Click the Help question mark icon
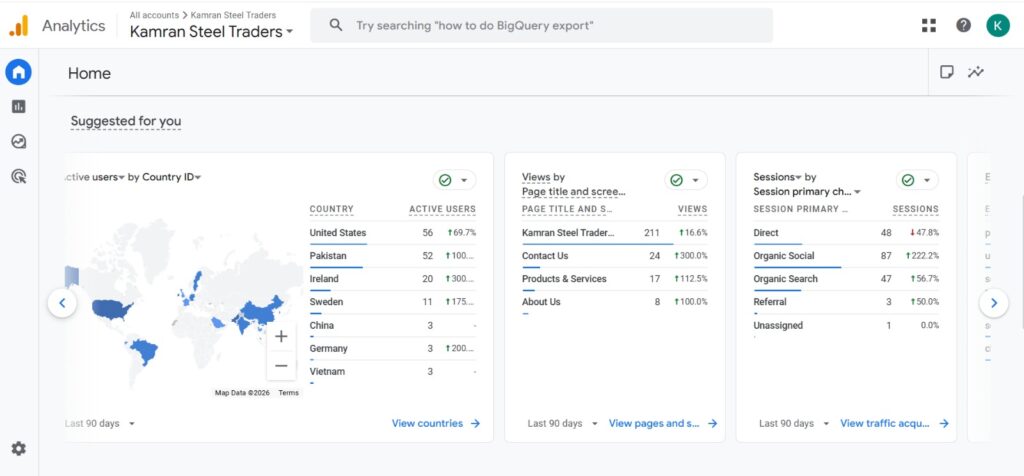This screenshot has width=1024, height=476. 963,26
